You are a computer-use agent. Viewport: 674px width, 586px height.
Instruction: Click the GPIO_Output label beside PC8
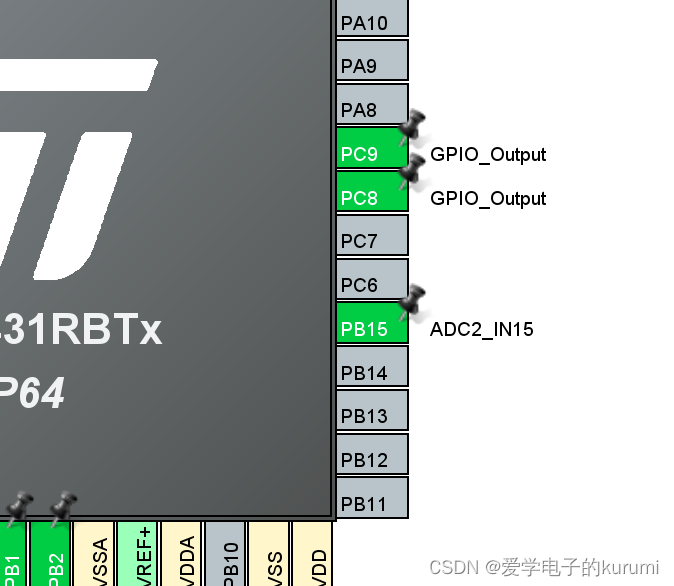(488, 199)
